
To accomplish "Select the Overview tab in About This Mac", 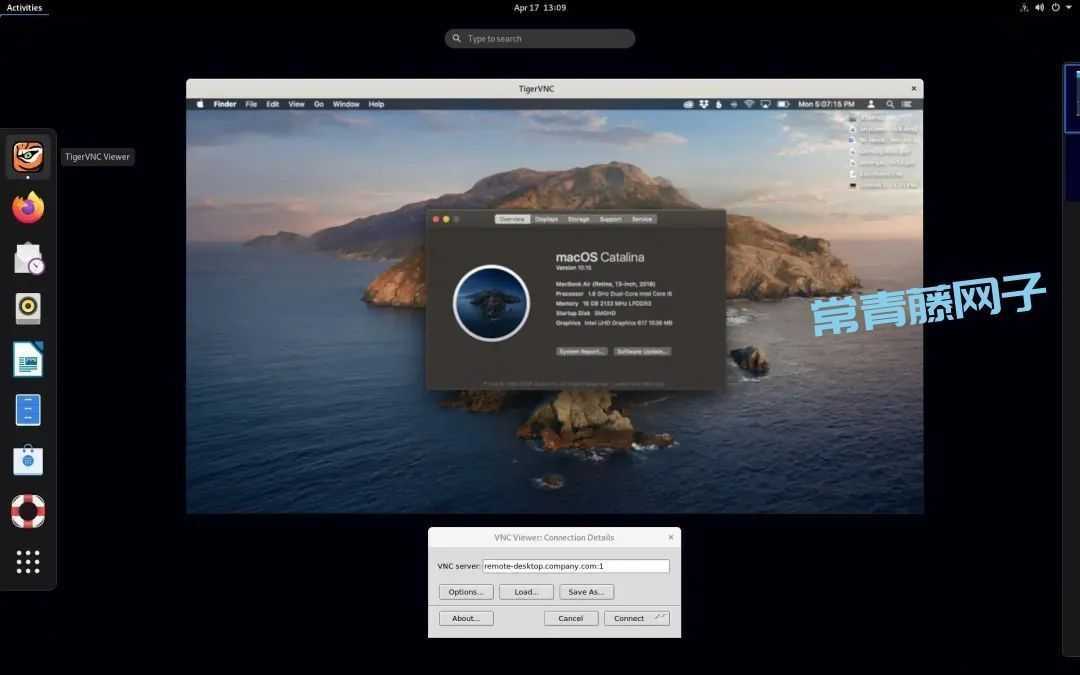I will (512, 219).
